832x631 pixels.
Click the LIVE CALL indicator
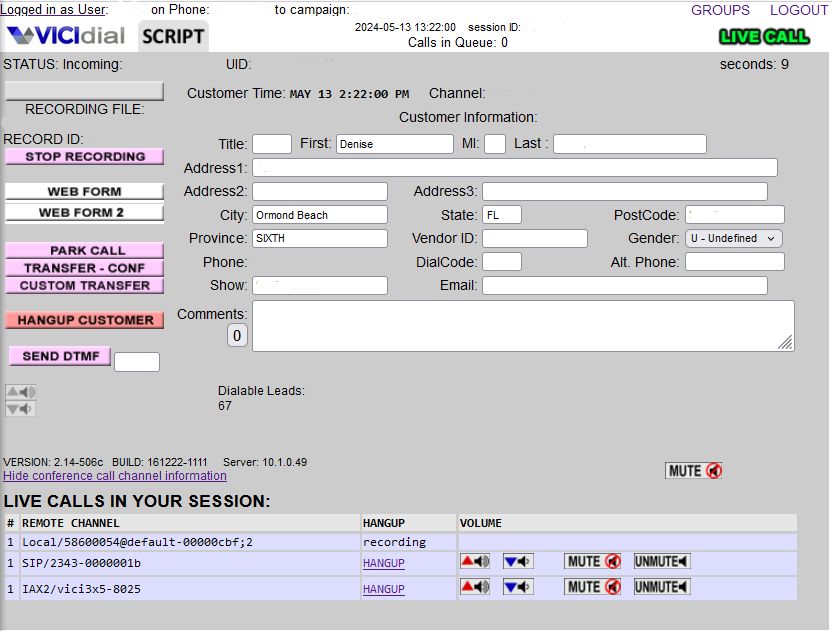(764, 37)
